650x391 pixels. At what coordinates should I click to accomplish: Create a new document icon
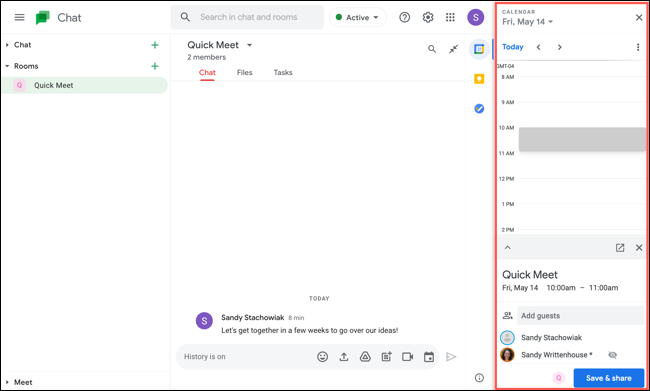tap(386, 357)
